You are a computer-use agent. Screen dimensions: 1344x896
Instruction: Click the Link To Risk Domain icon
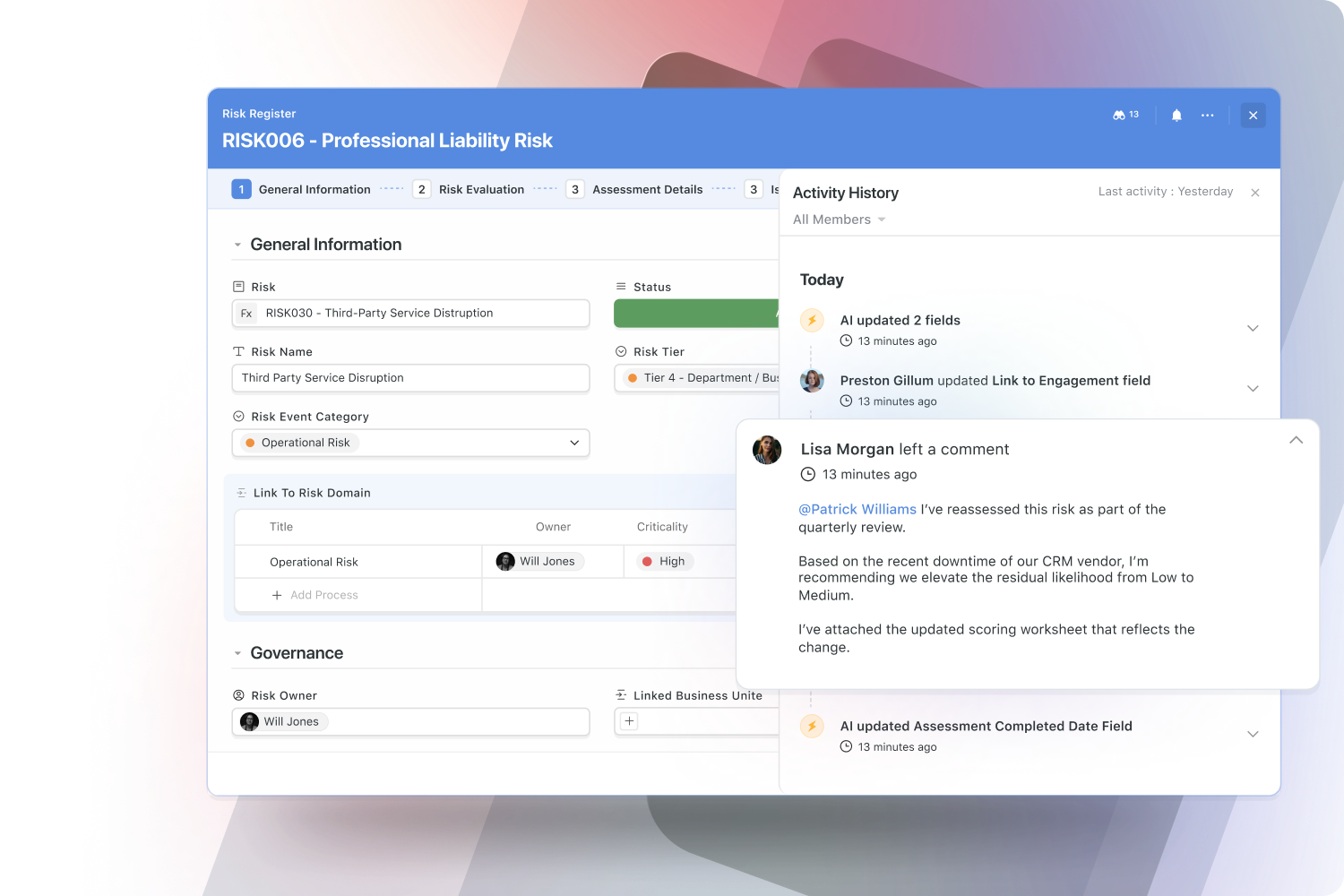coord(241,493)
